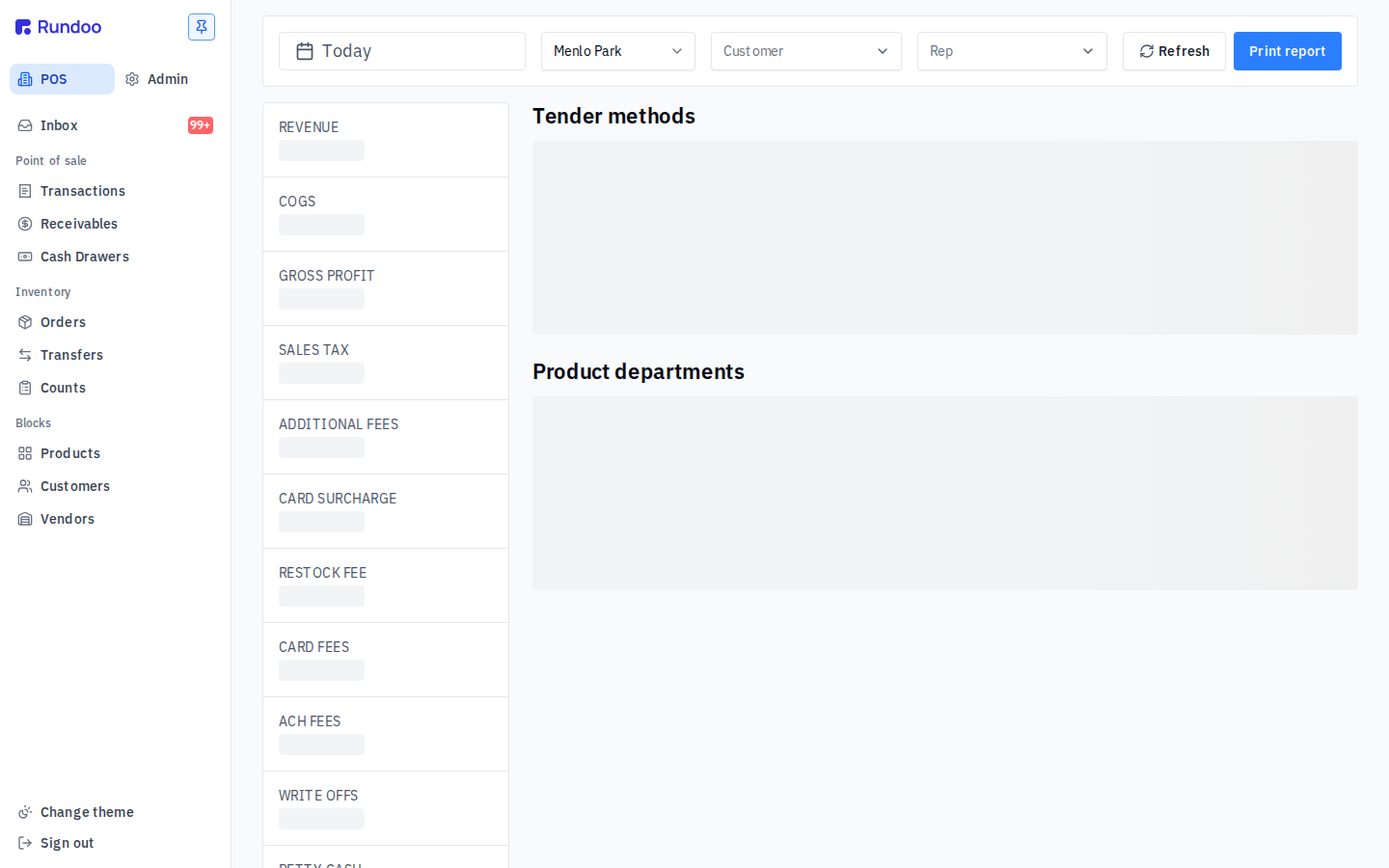Click the Transactions receipt icon

click(25, 191)
